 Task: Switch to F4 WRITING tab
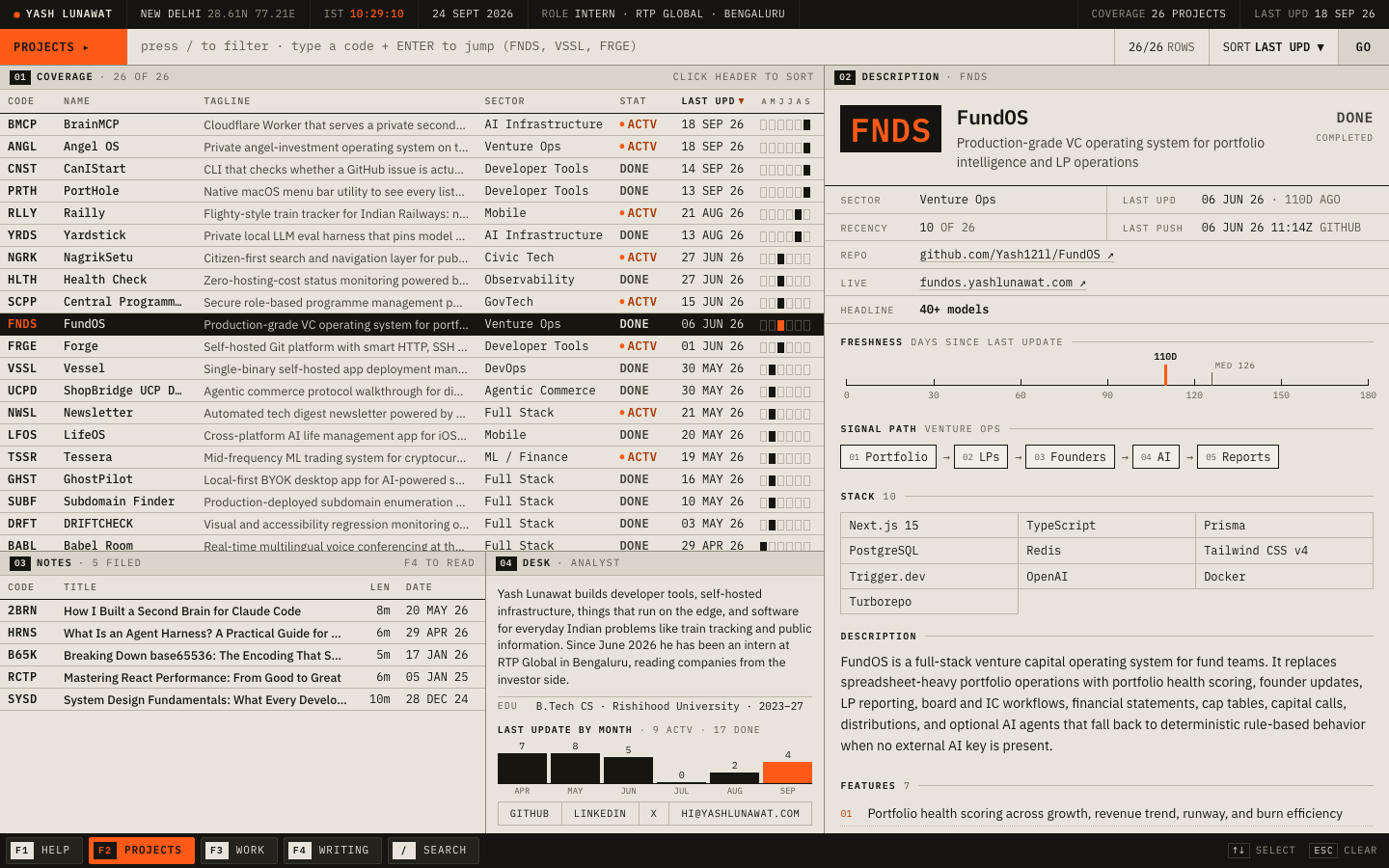[333, 851]
